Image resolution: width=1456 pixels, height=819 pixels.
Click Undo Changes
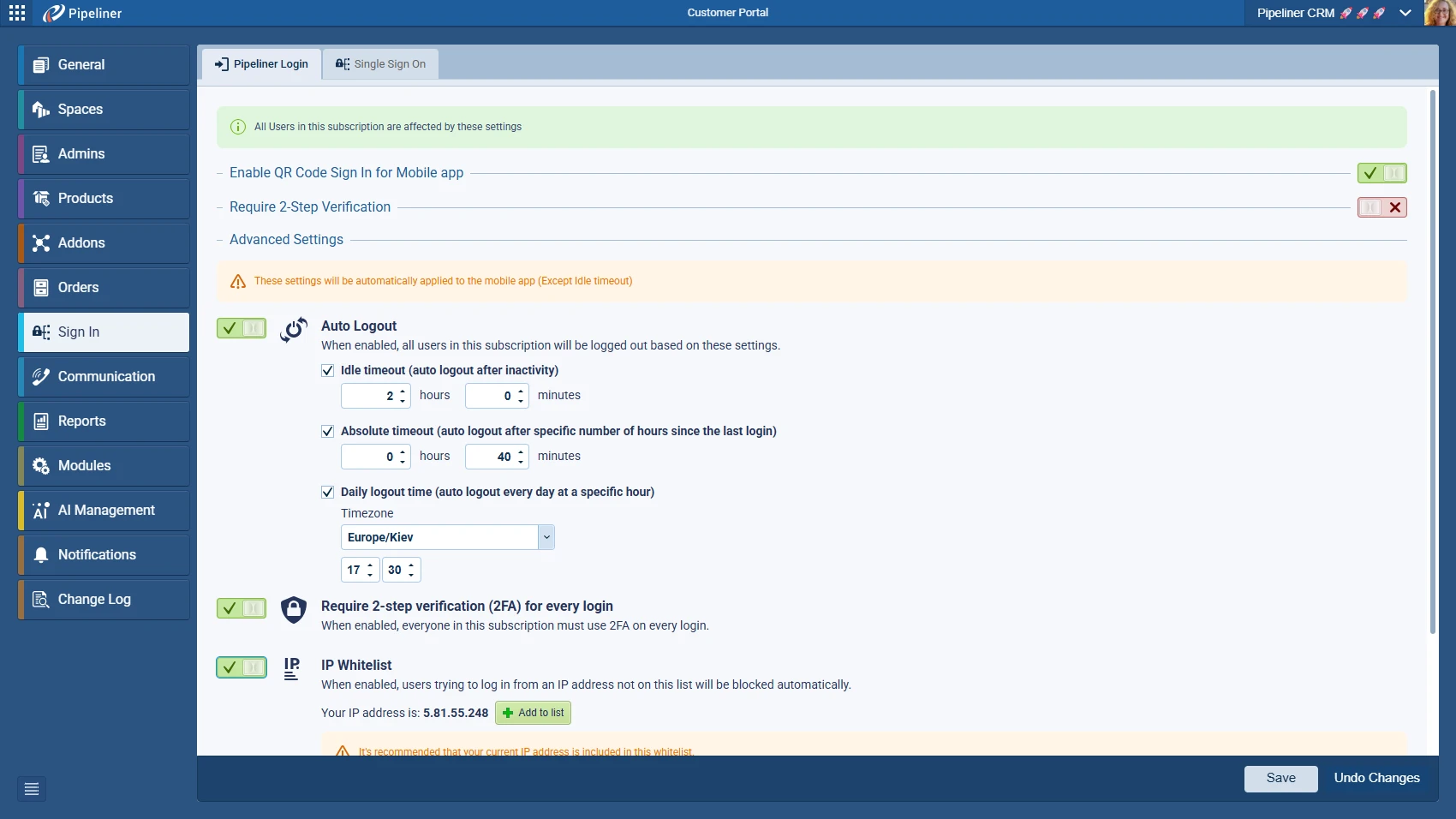(1377, 779)
